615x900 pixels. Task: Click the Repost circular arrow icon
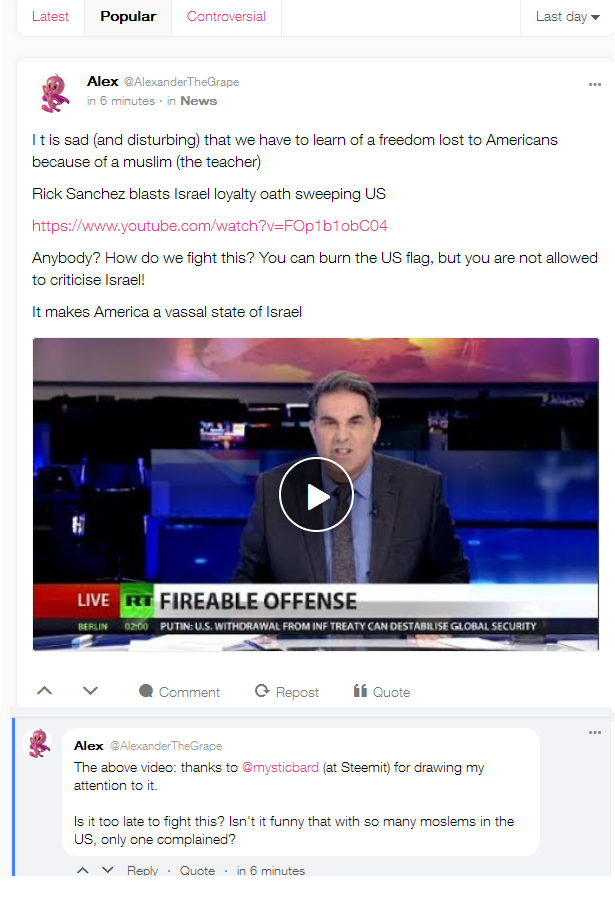(x=262, y=691)
